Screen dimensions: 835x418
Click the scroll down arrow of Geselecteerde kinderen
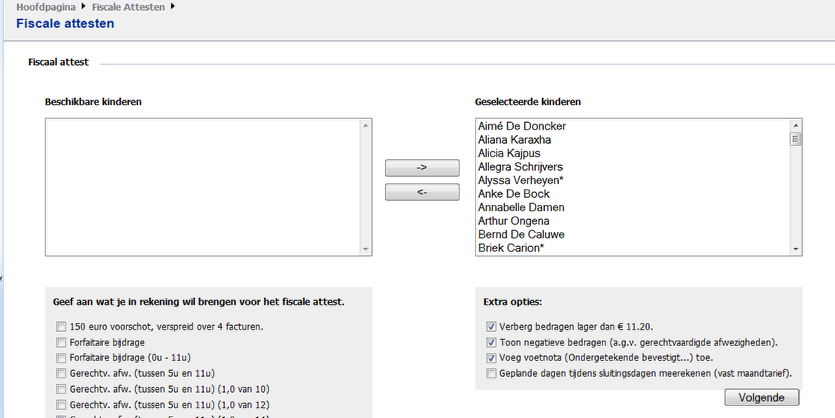point(796,249)
